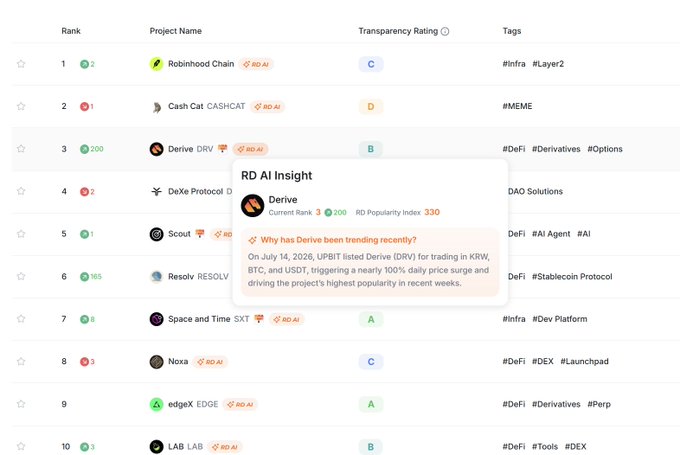The width and height of the screenshot is (680, 455).
Task: Mark Scout as favorite using the star
Action: [21, 234]
